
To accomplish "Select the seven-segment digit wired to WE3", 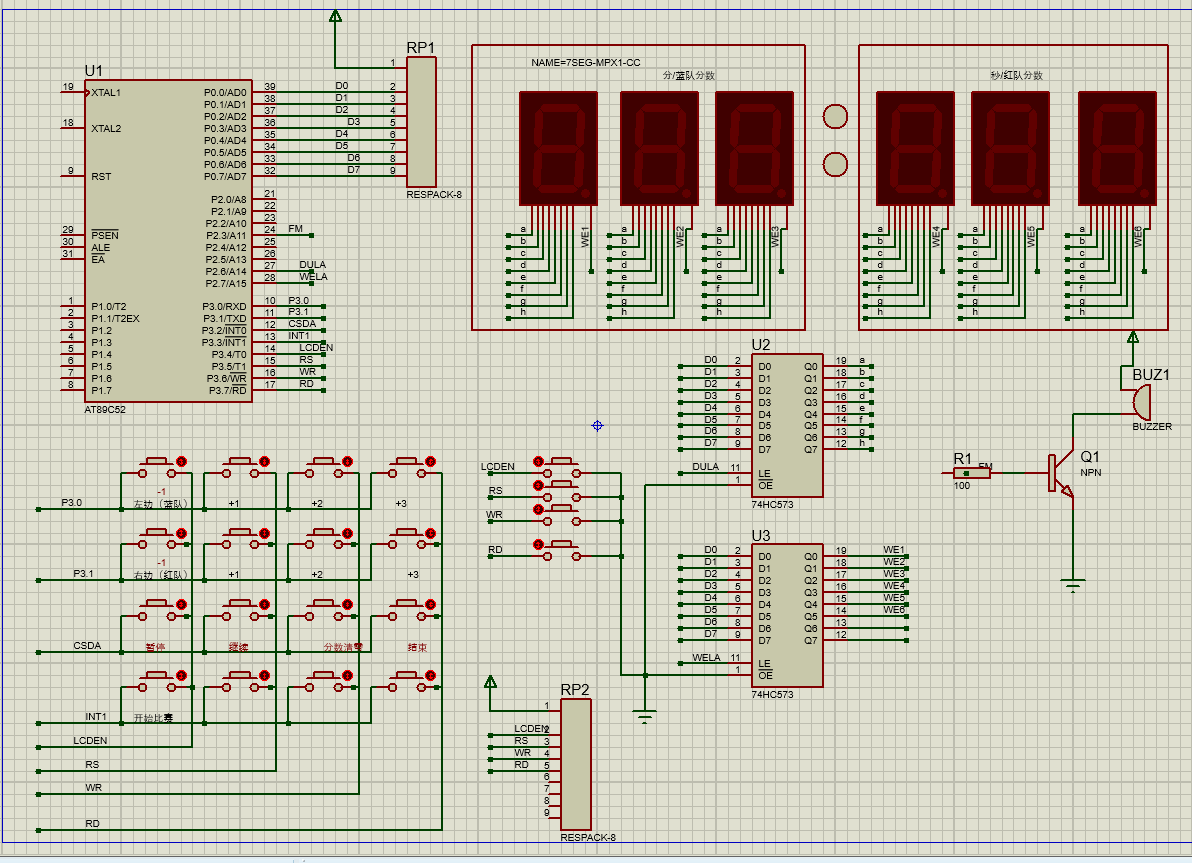I will [754, 148].
